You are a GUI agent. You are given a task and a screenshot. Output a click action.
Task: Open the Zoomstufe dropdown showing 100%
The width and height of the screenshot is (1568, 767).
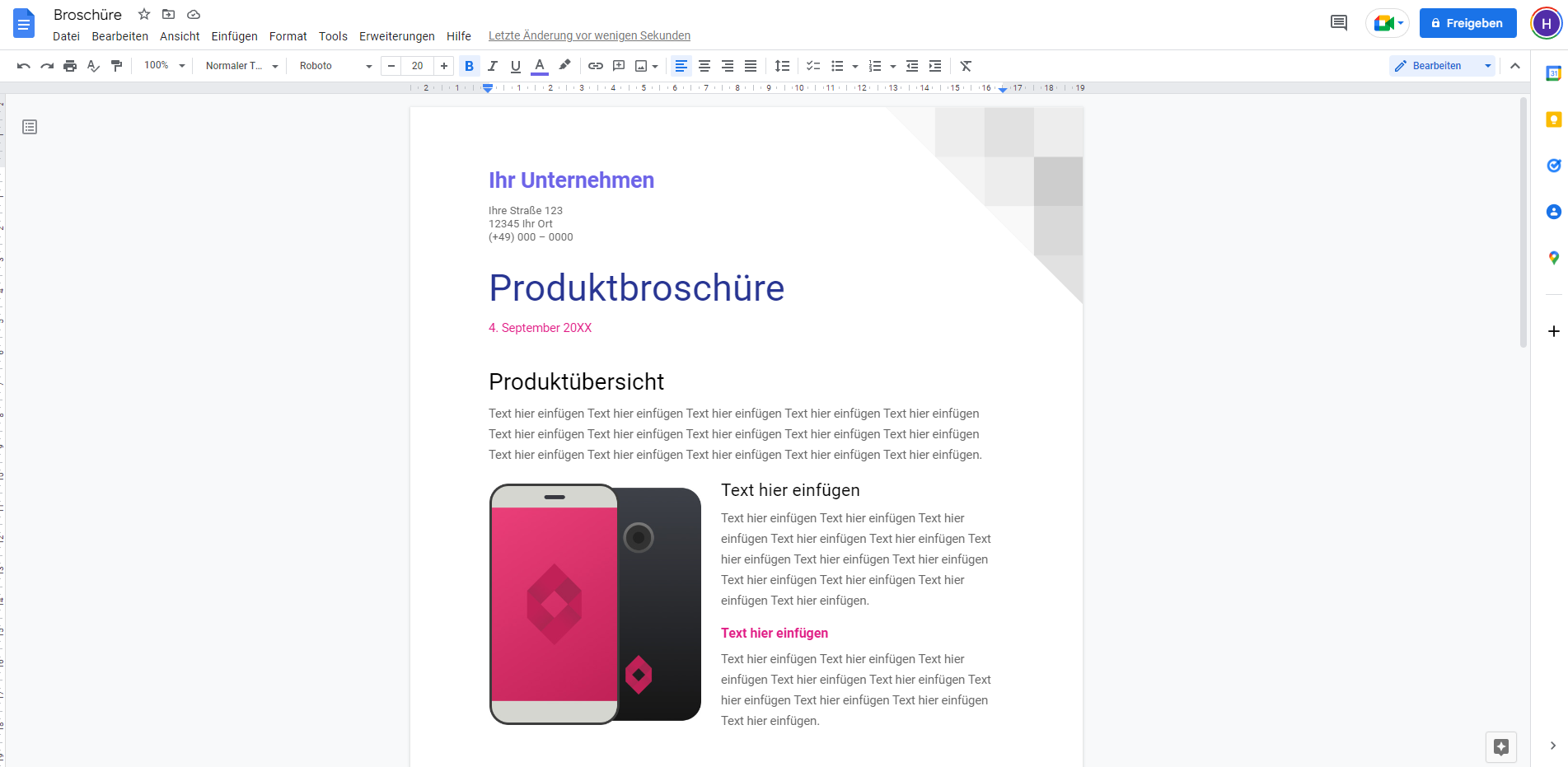pyautogui.click(x=162, y=66)
